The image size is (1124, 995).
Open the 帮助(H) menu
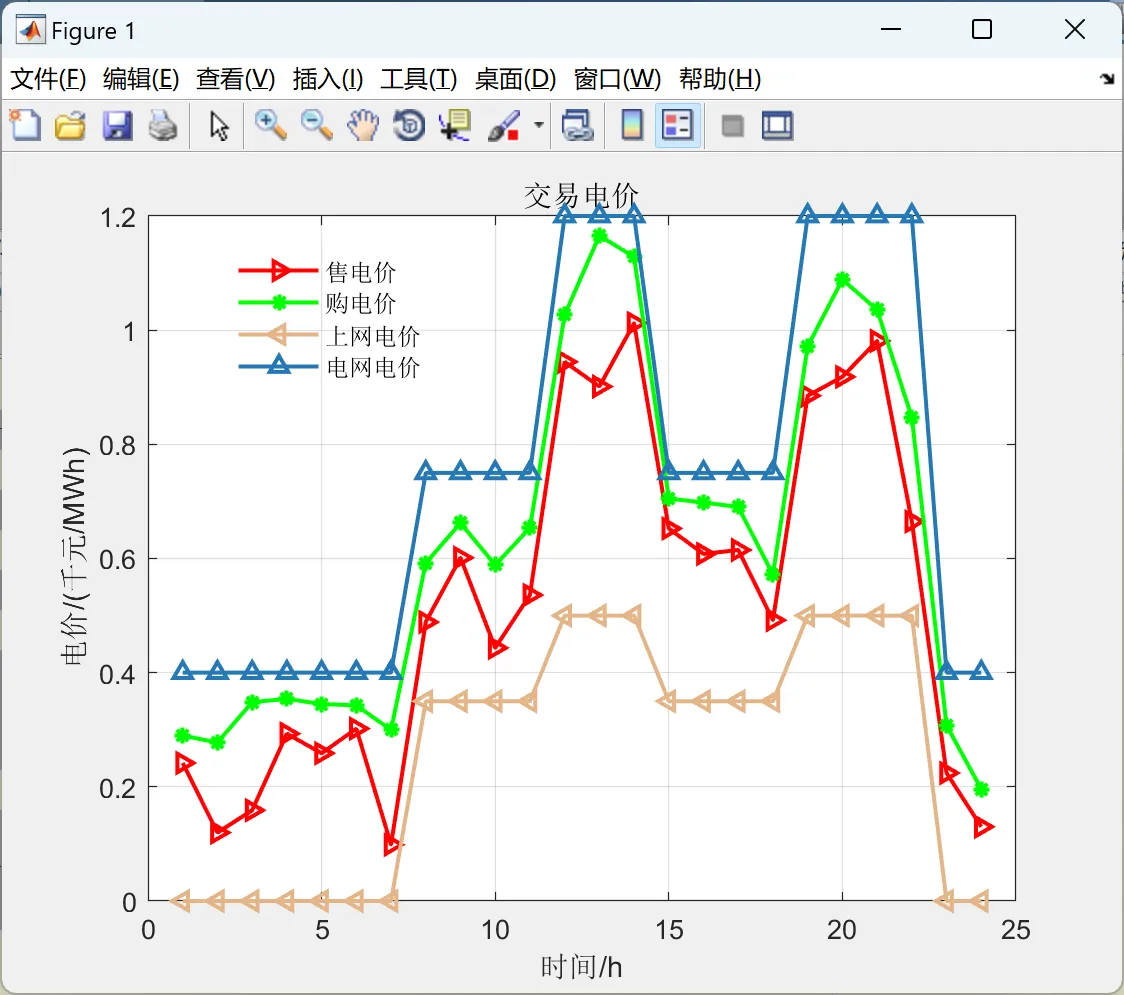tap(720, 79)
